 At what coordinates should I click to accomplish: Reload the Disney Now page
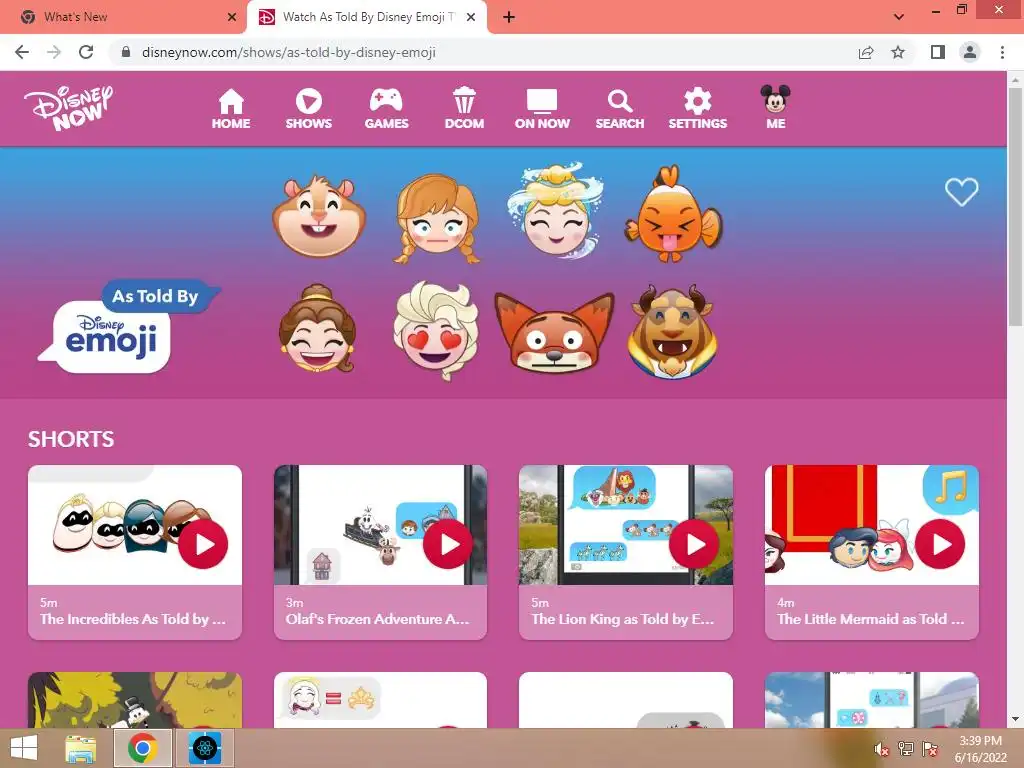coord(86,52)
